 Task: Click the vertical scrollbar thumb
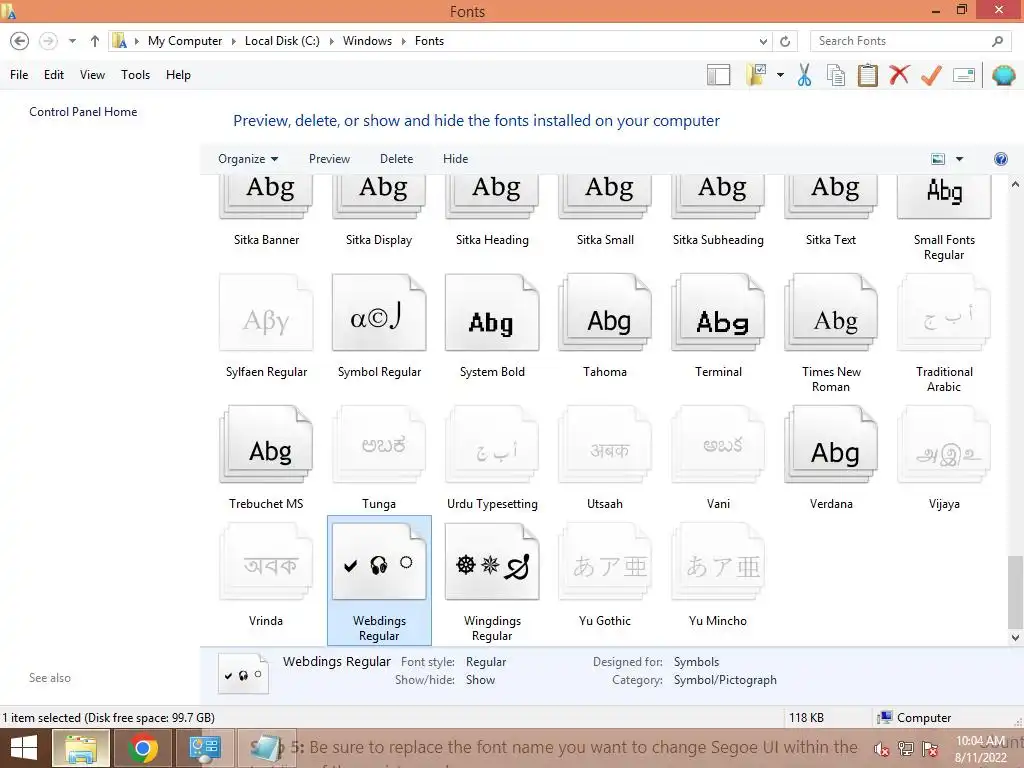point(1015,592)
